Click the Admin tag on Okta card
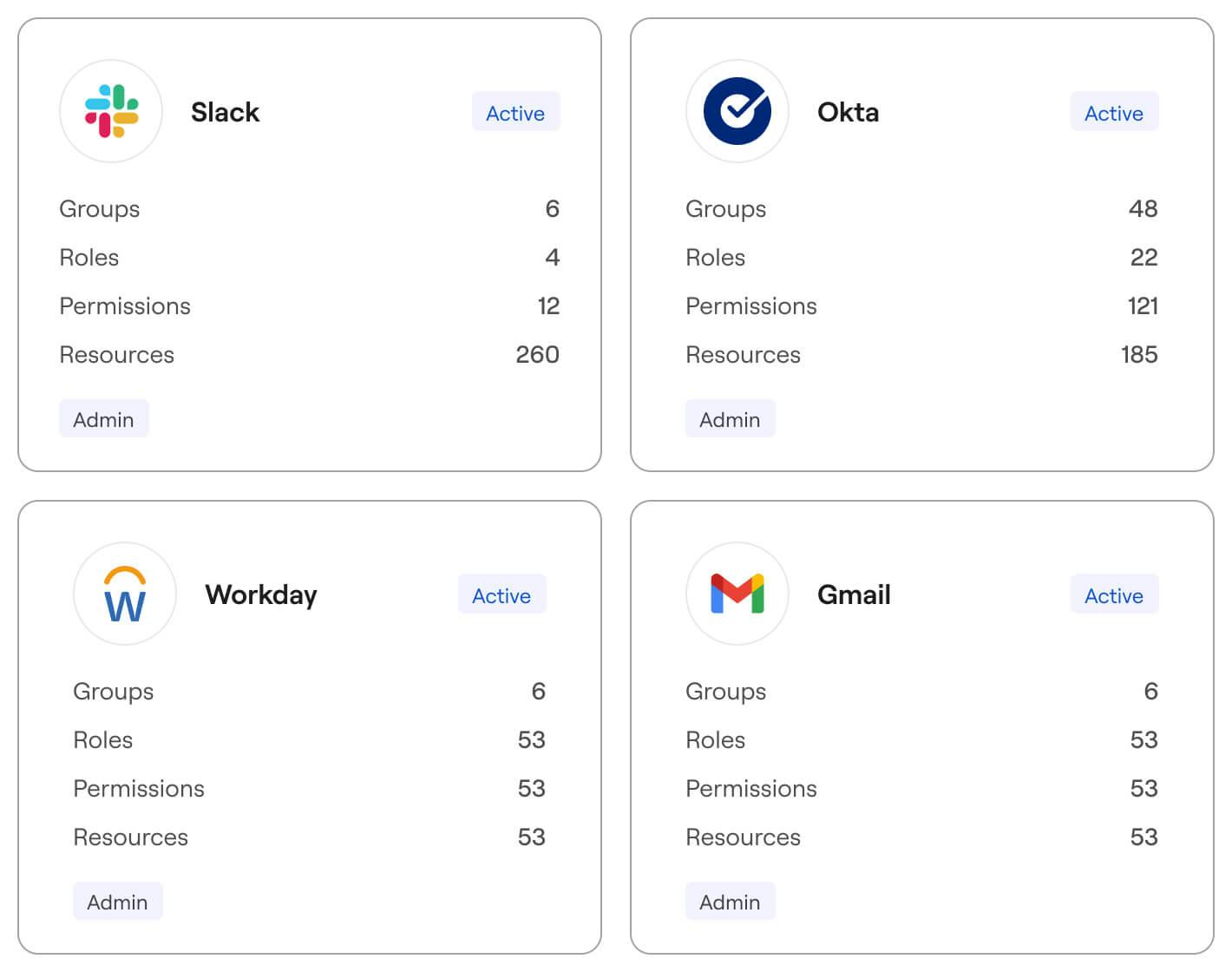Viewport: 1232px width, 972px height. point(730,419)
